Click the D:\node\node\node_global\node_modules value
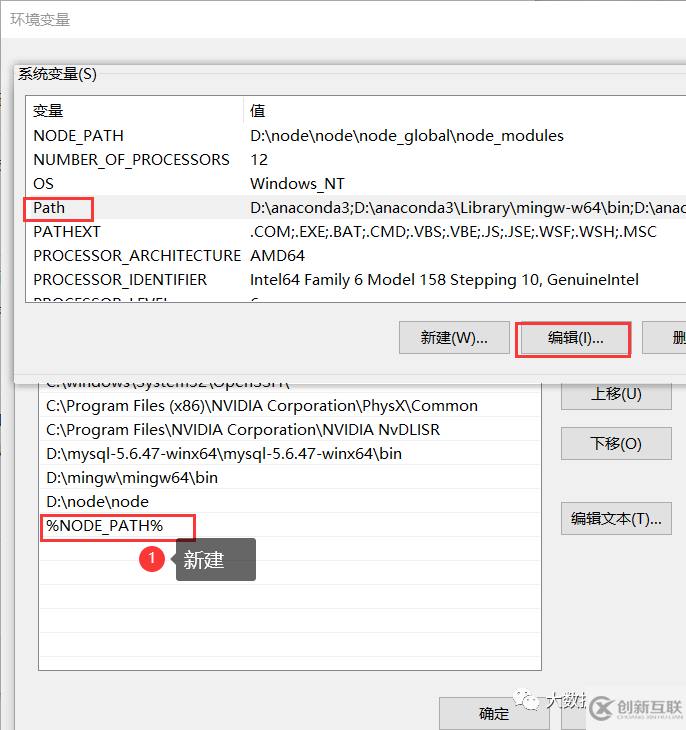Screen dimensions: 686x730 (x=407, y=136)
